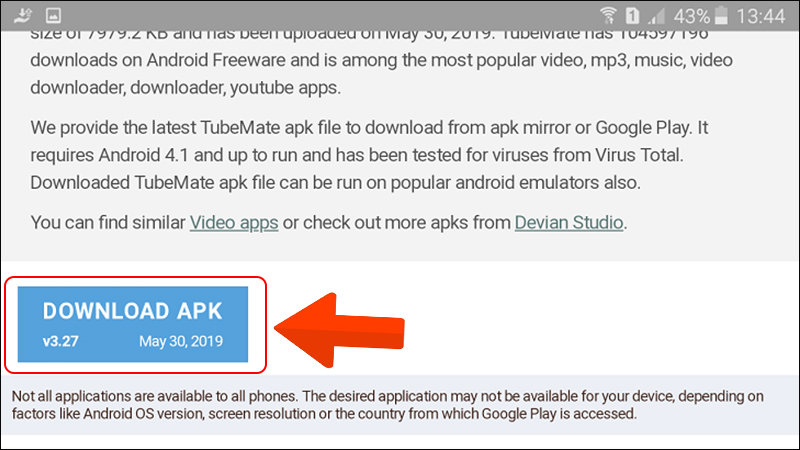Viewport: 800px width, 450px height.
Task: Tap the Wi-Fi signal icon
Action: (x=607, y=16)
